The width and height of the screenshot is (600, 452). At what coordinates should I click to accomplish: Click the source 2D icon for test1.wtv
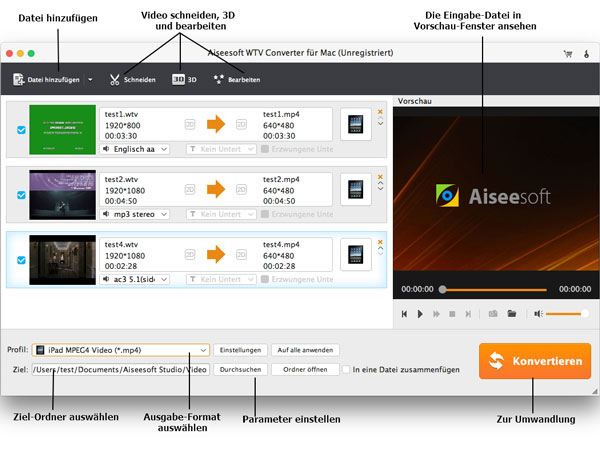click(190, 124)
